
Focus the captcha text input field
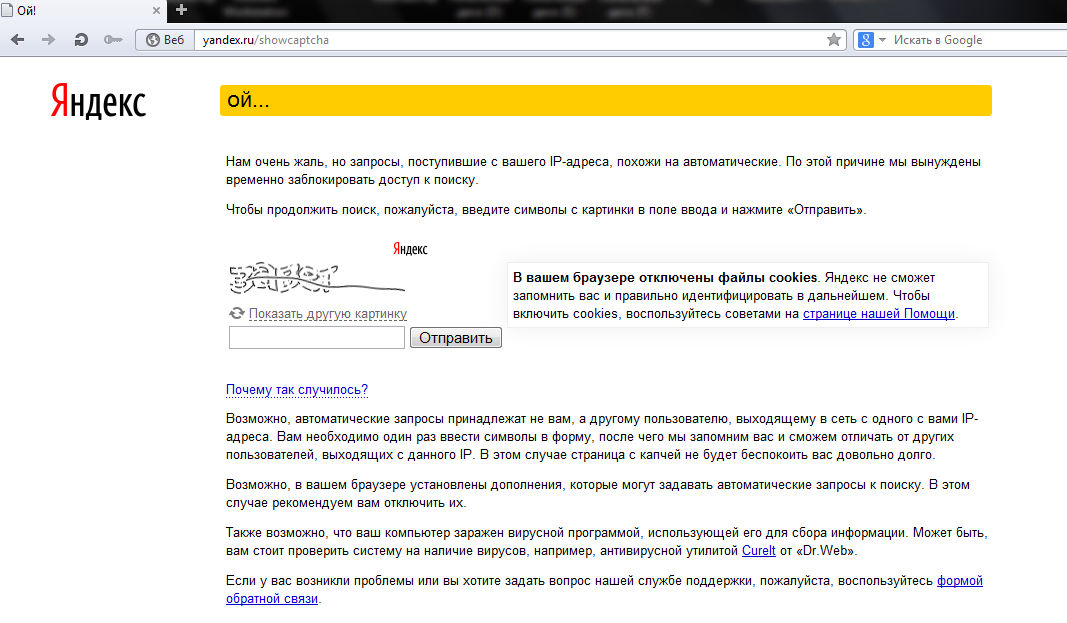point(317,337)
